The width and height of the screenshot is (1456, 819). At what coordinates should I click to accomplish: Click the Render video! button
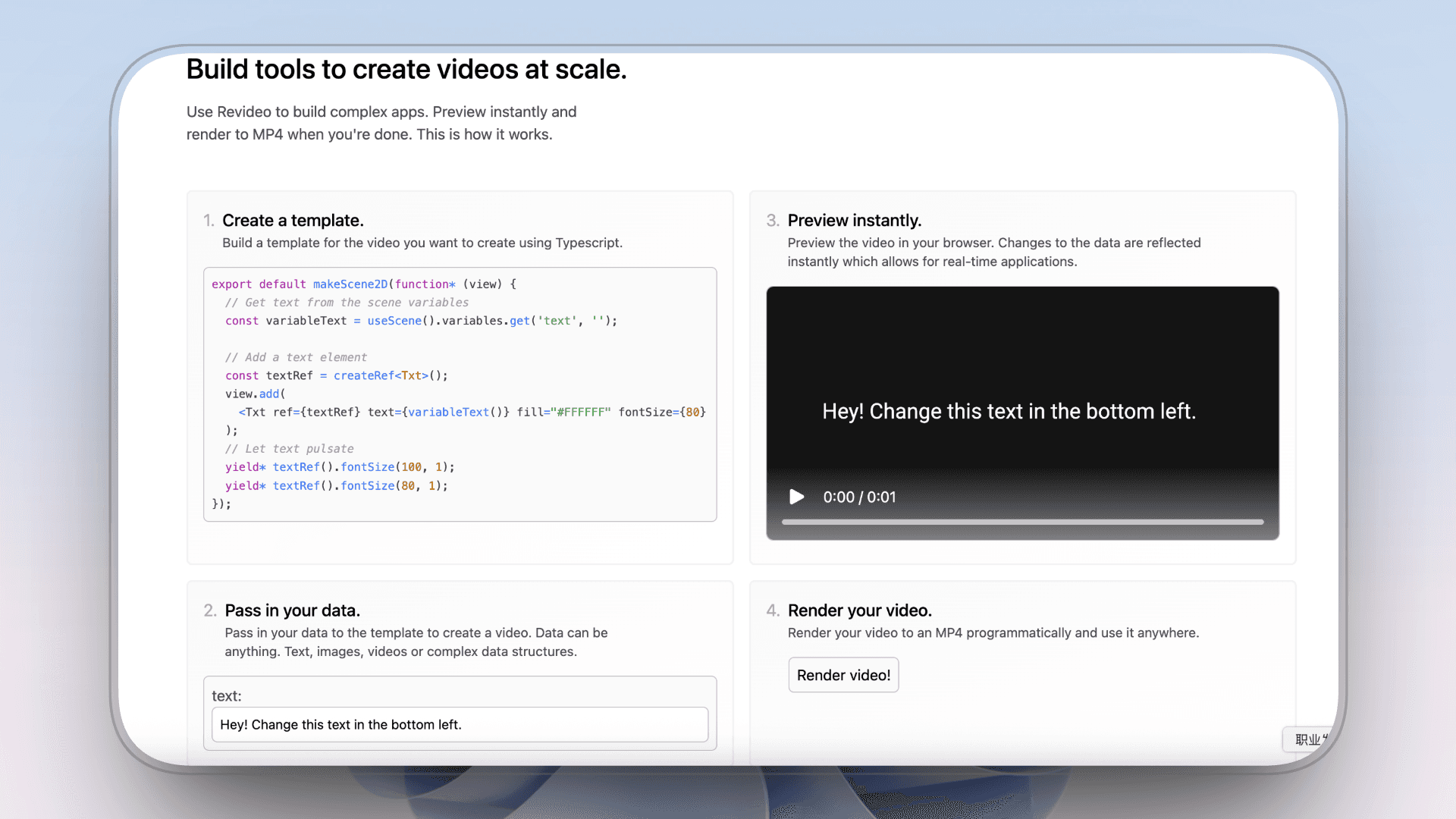[843, 675]
